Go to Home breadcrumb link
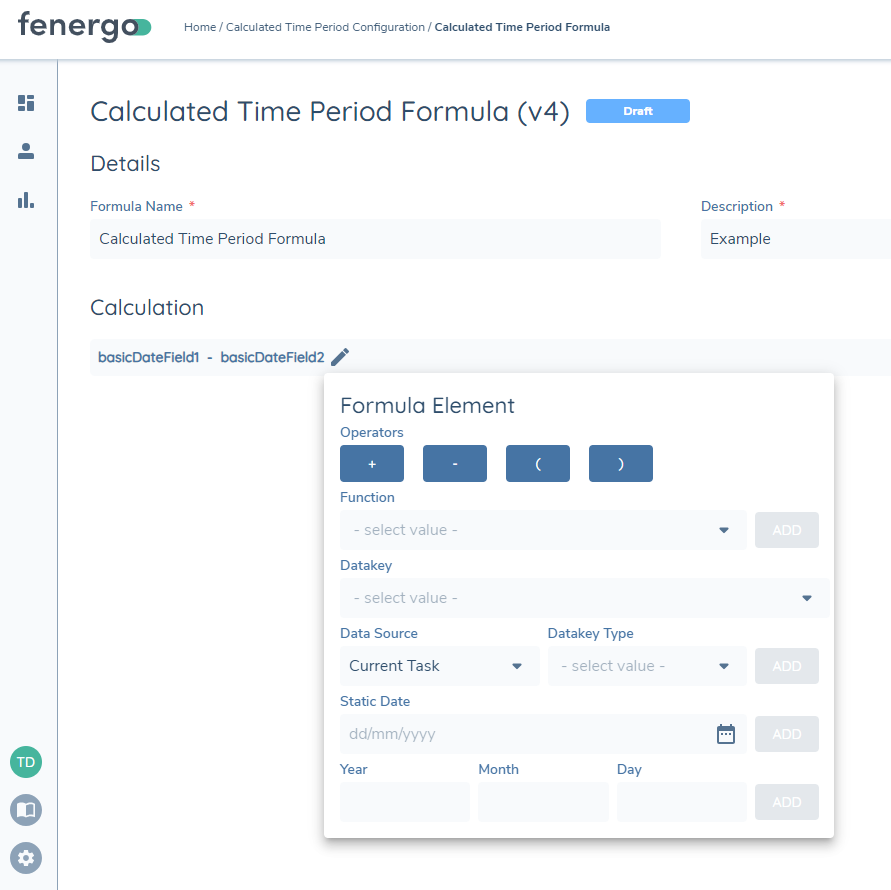 tap(200, 27)
